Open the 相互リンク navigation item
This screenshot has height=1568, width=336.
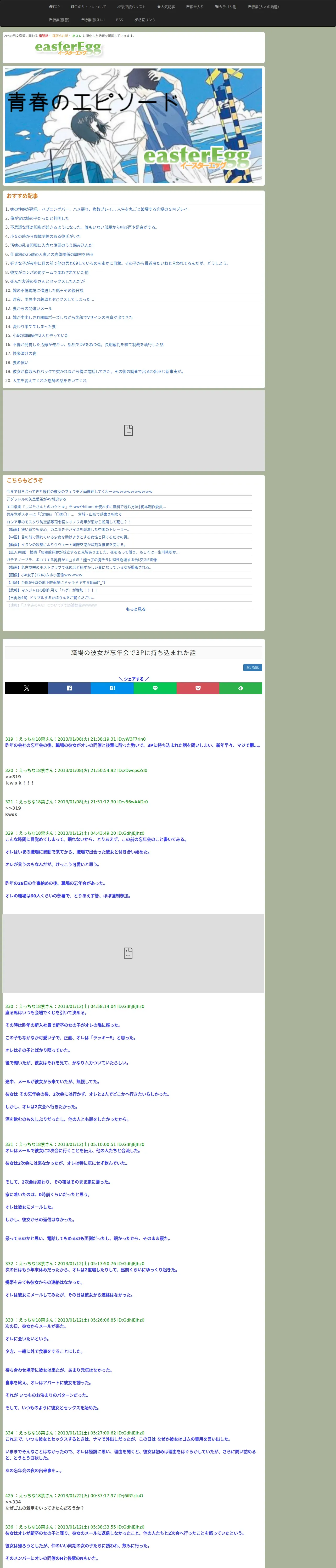pos(145,20)
